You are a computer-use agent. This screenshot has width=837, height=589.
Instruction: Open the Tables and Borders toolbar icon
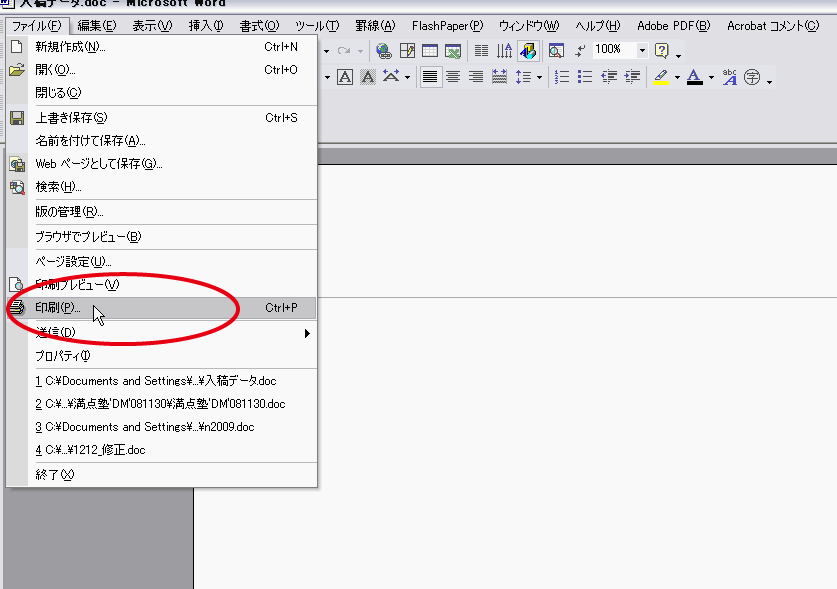tap(407, 51)
